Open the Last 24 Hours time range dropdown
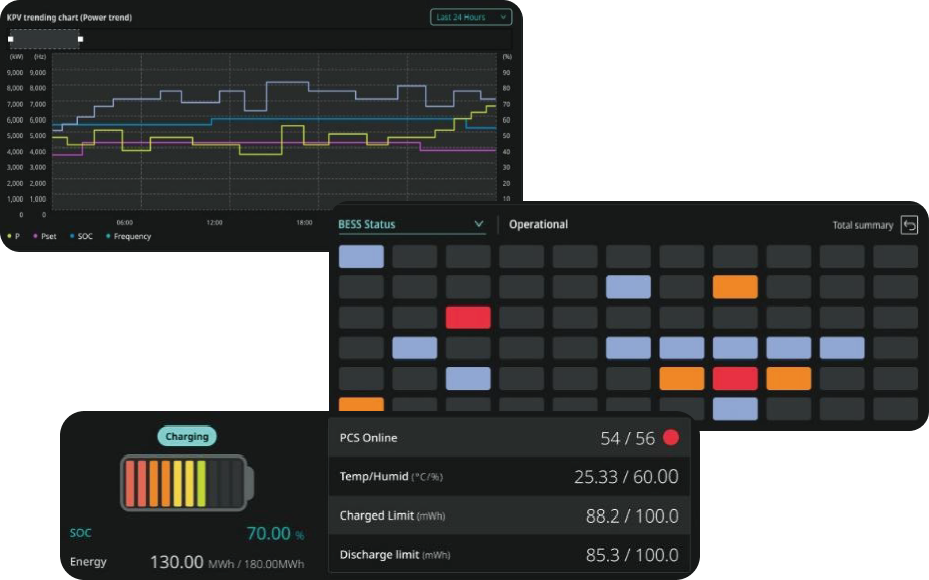 (x=471, y=17)
